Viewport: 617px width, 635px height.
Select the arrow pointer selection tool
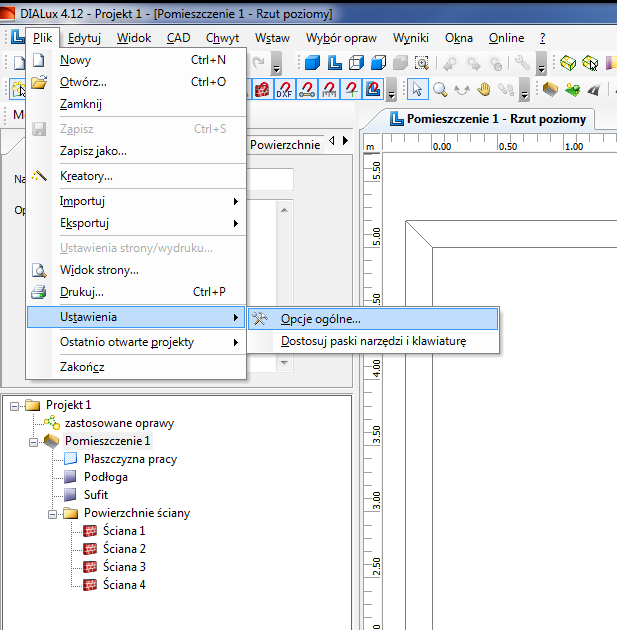tap(419, 90)
